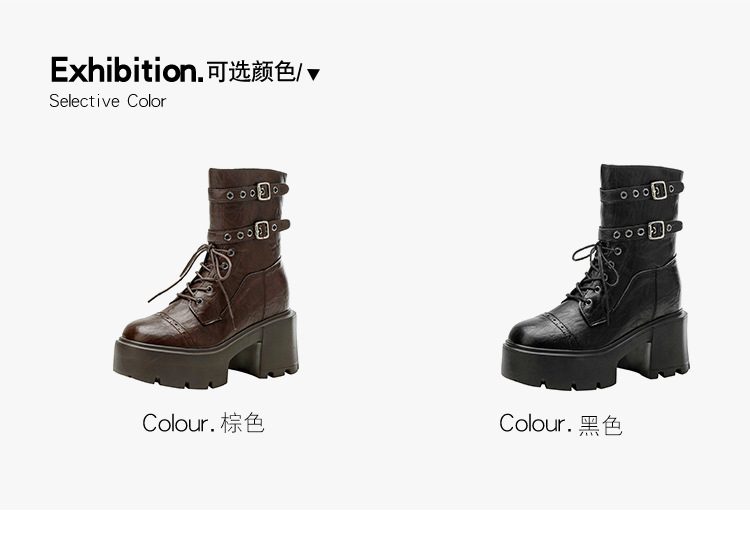750x533 pixels.
Task: Click the brown boot's lower buckle
Action: (x=262, y=230)
